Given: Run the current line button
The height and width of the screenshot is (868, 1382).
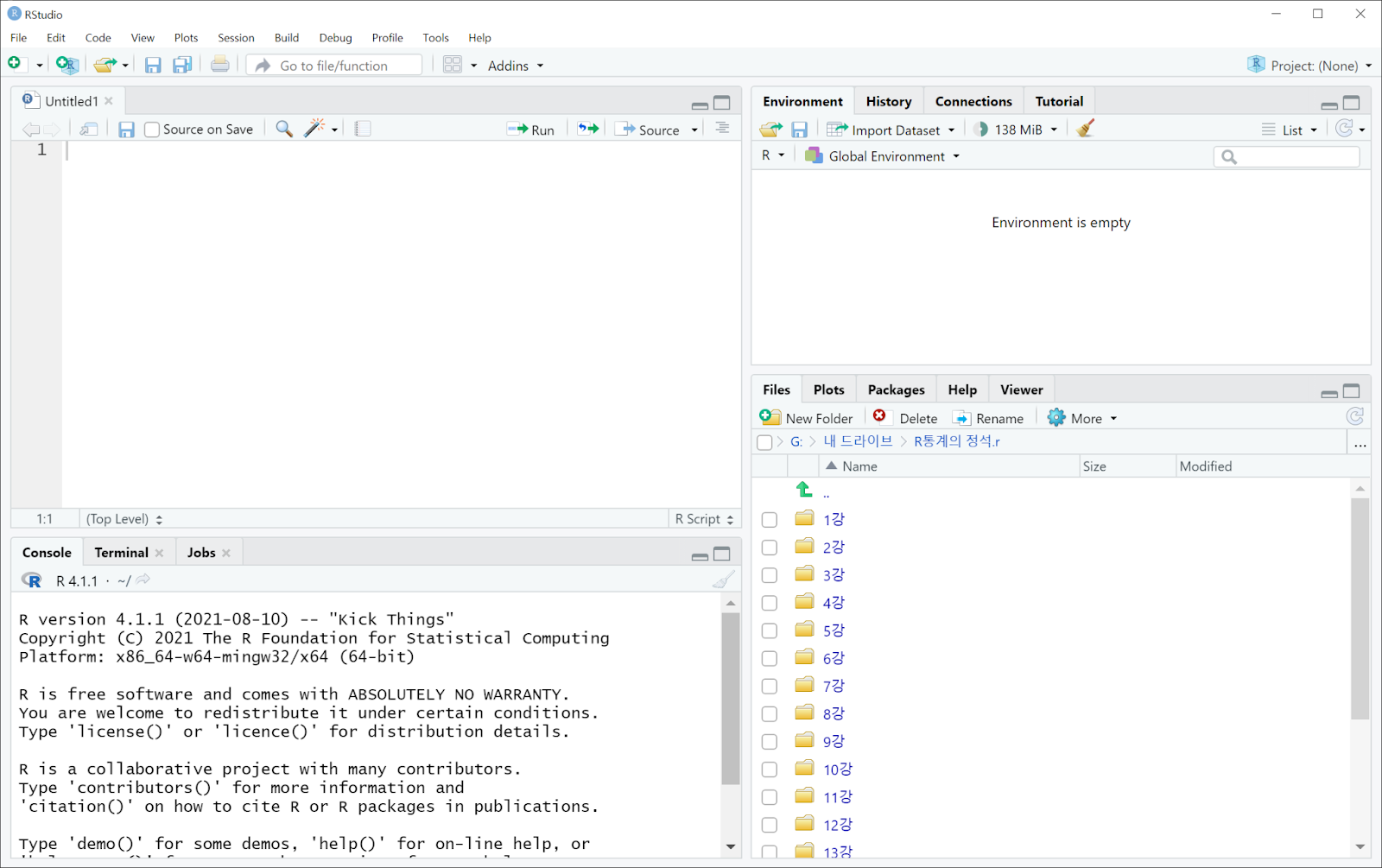Looking at the screenshot, I should (531, 130).
